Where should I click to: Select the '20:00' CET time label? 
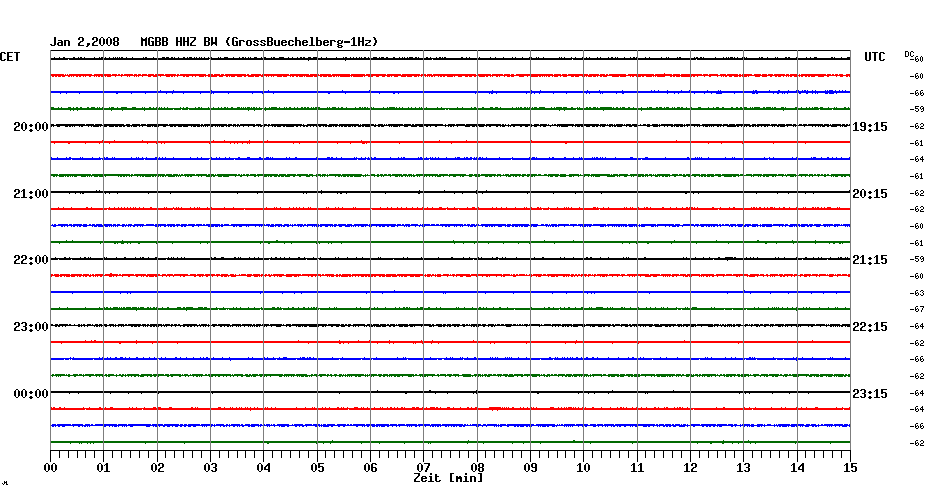(x=31, y=127)
